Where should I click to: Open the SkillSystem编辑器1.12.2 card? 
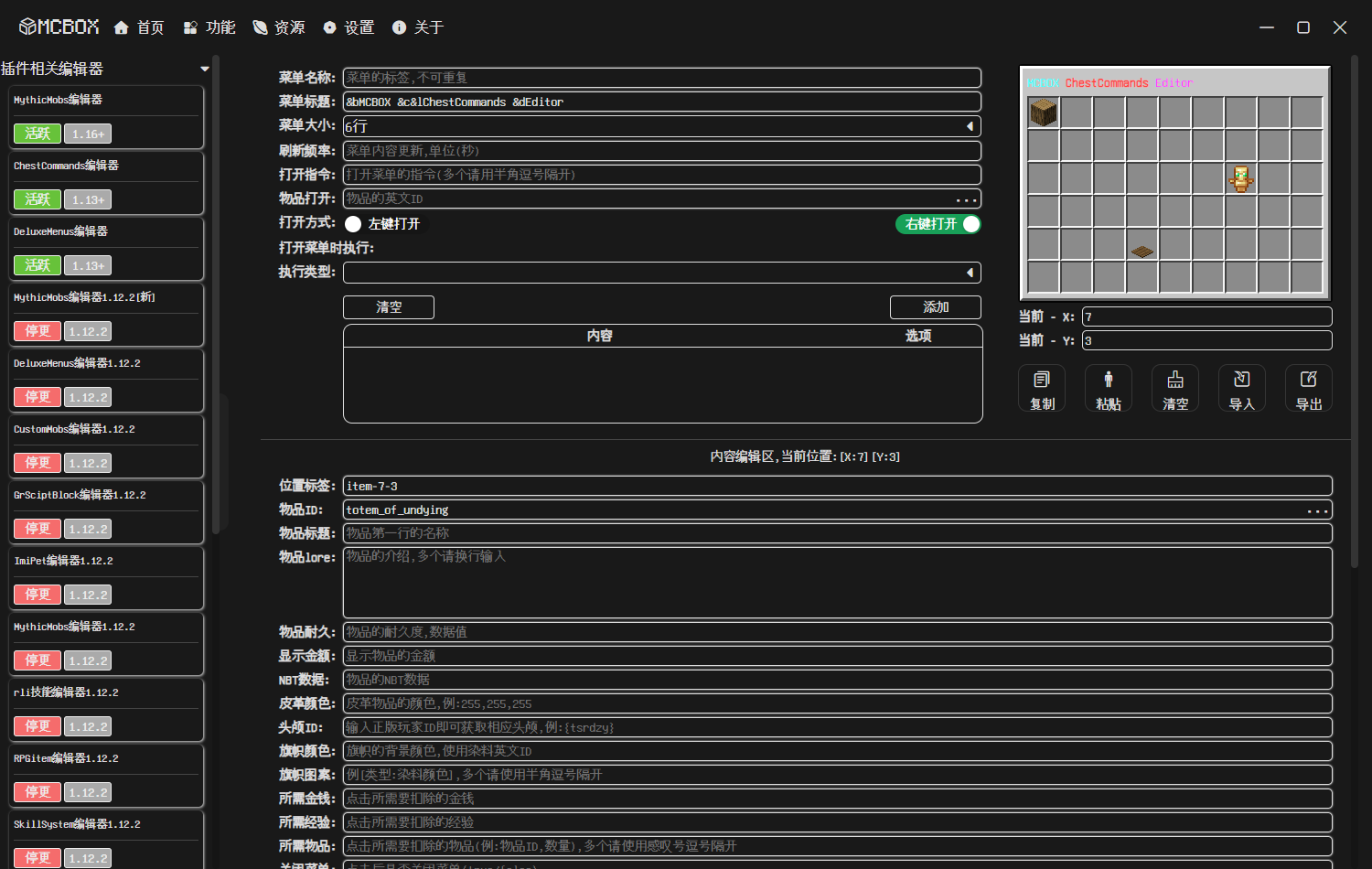coord(106,840)
